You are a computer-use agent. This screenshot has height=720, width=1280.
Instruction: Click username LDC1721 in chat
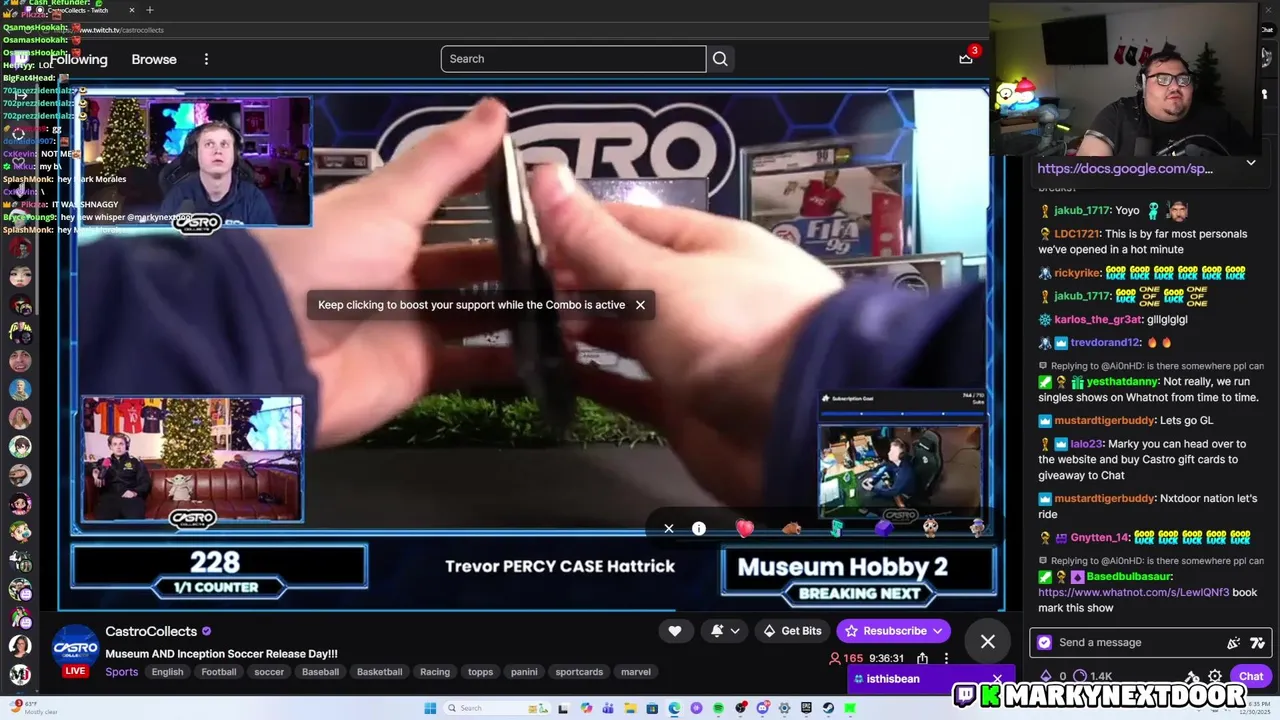[x=1077, y=234]
